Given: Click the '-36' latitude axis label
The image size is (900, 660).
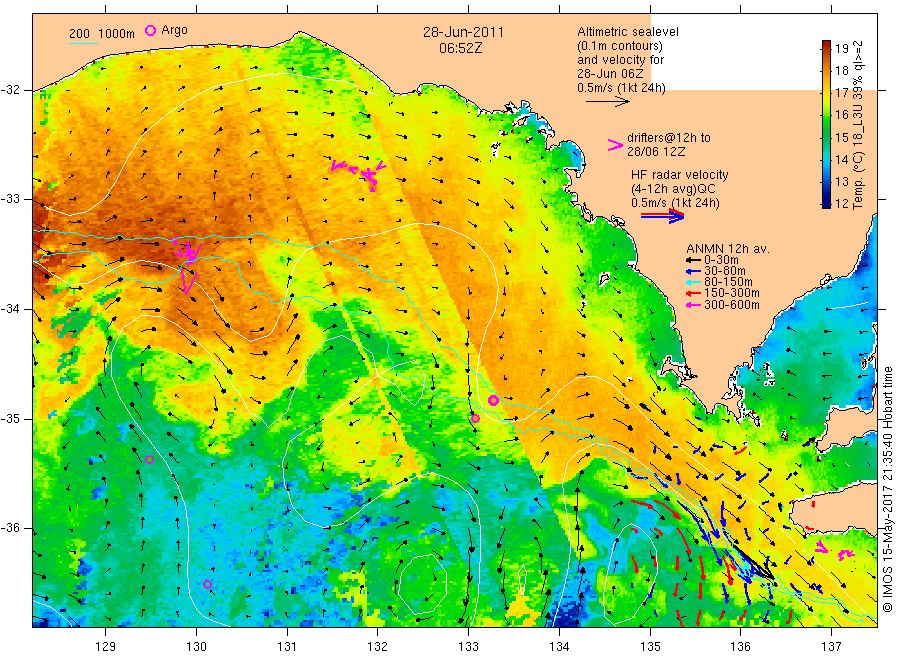Looking at the screenshot, I should coord(11,528).
